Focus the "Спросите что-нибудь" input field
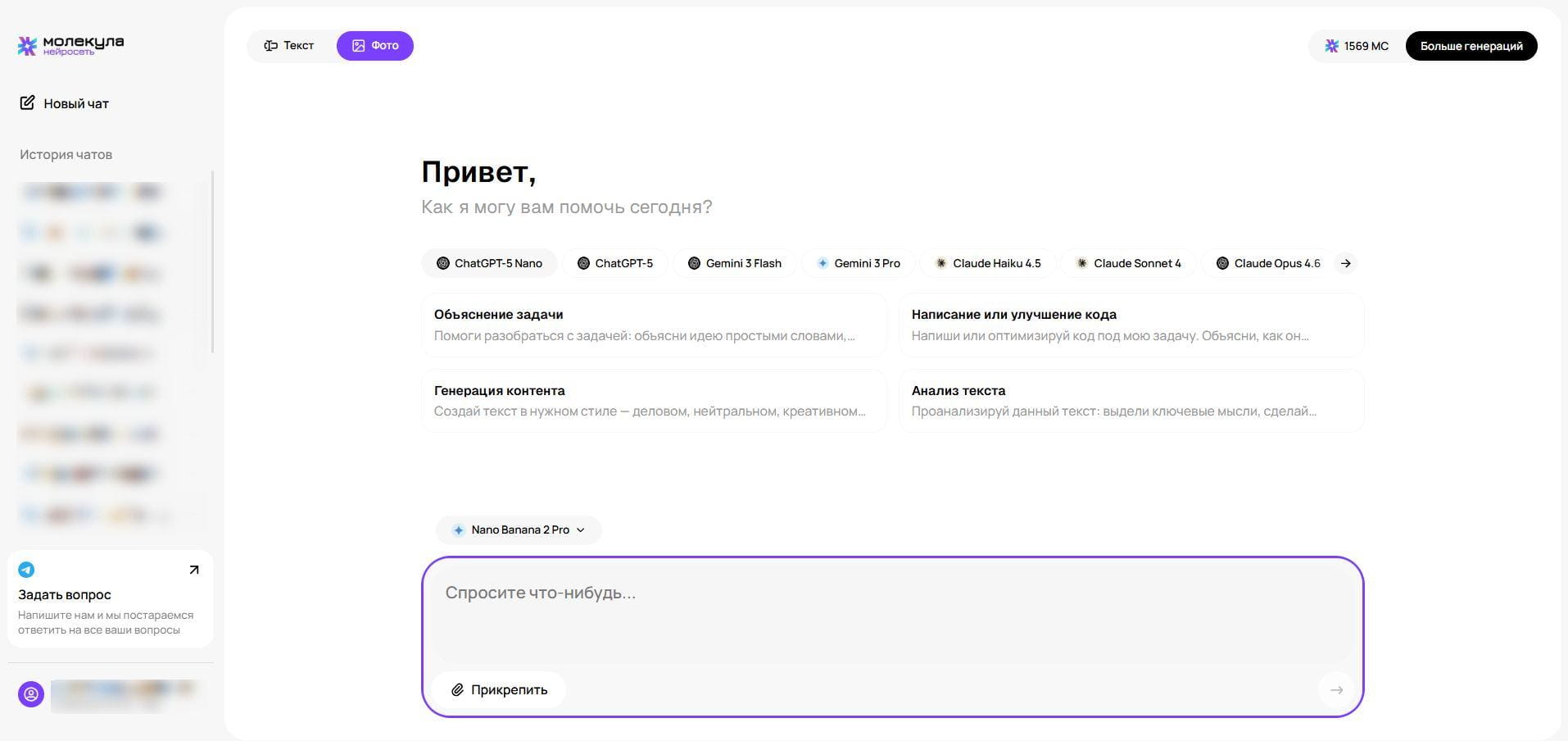This screenshot has height=741, width=1568. pyautogui.click(x=891, y=611)
